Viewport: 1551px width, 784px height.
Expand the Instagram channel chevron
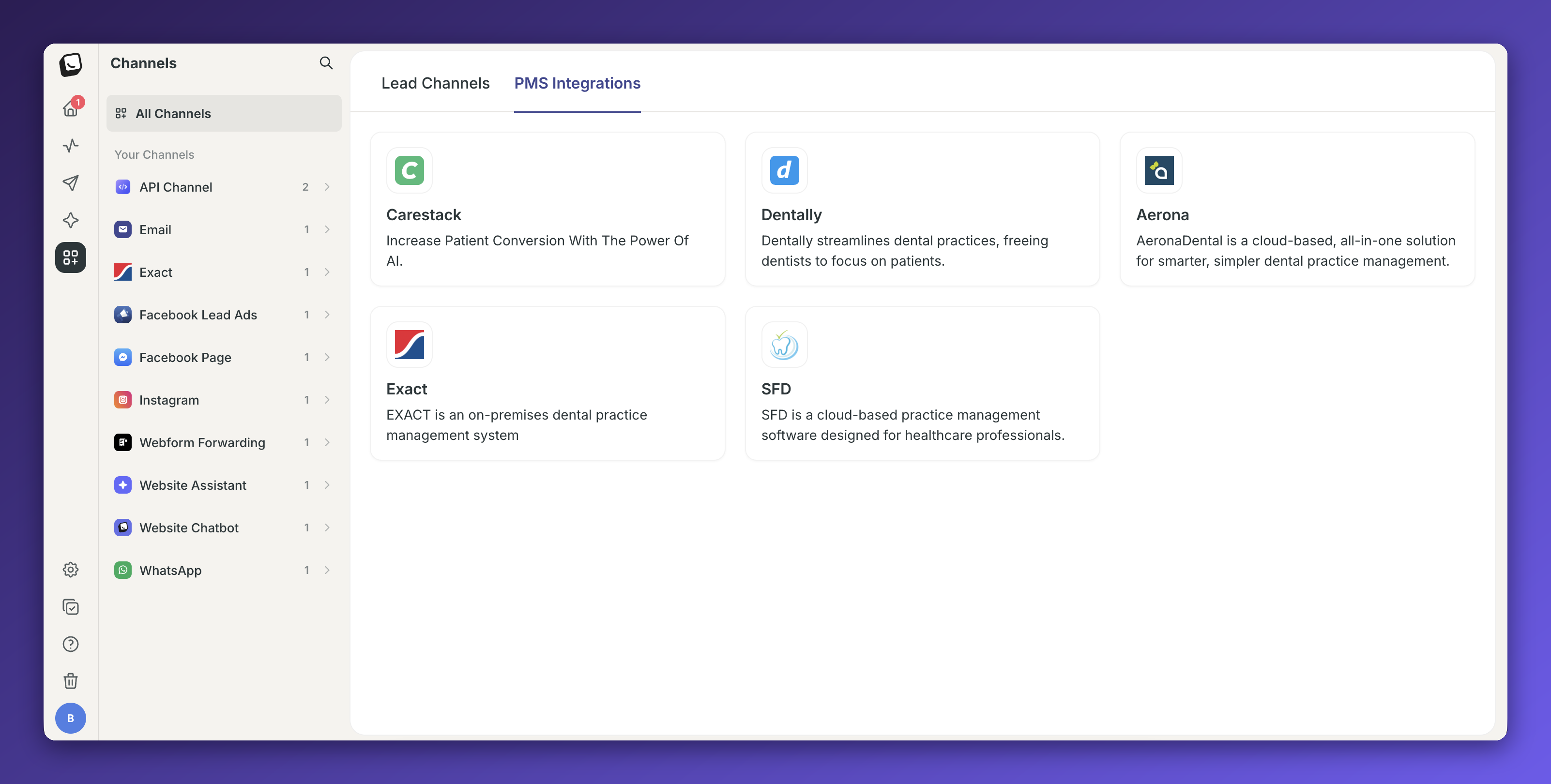click(327, 400)
